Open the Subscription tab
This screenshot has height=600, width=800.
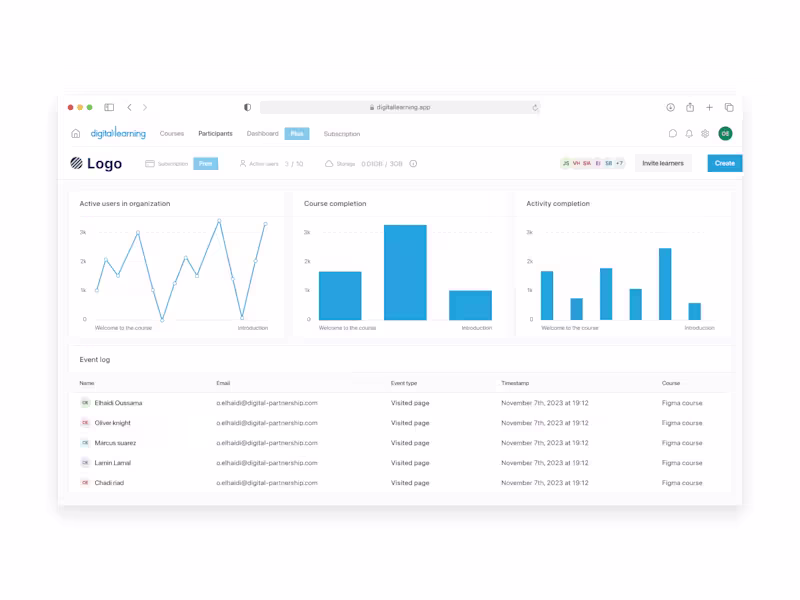pos(342,134)
